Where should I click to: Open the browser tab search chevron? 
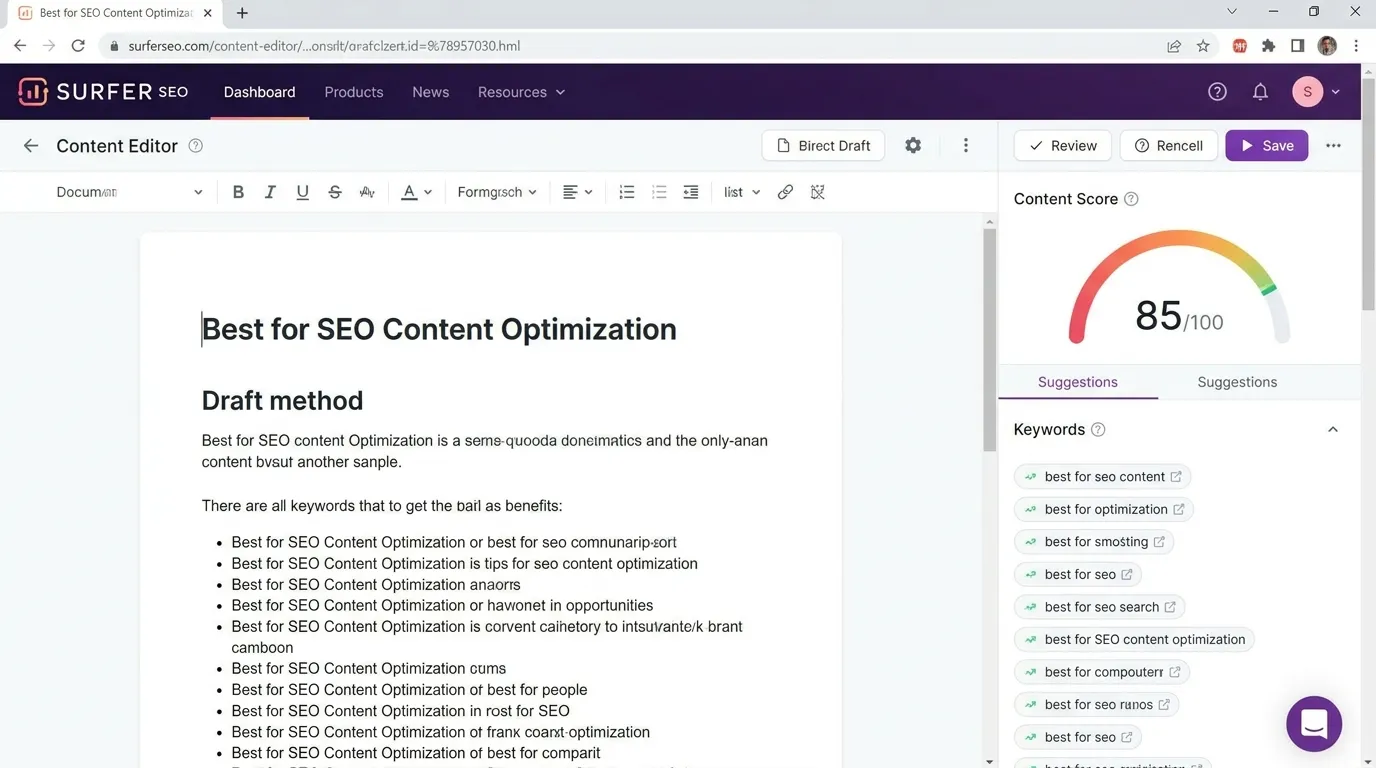pos(1232,12)
